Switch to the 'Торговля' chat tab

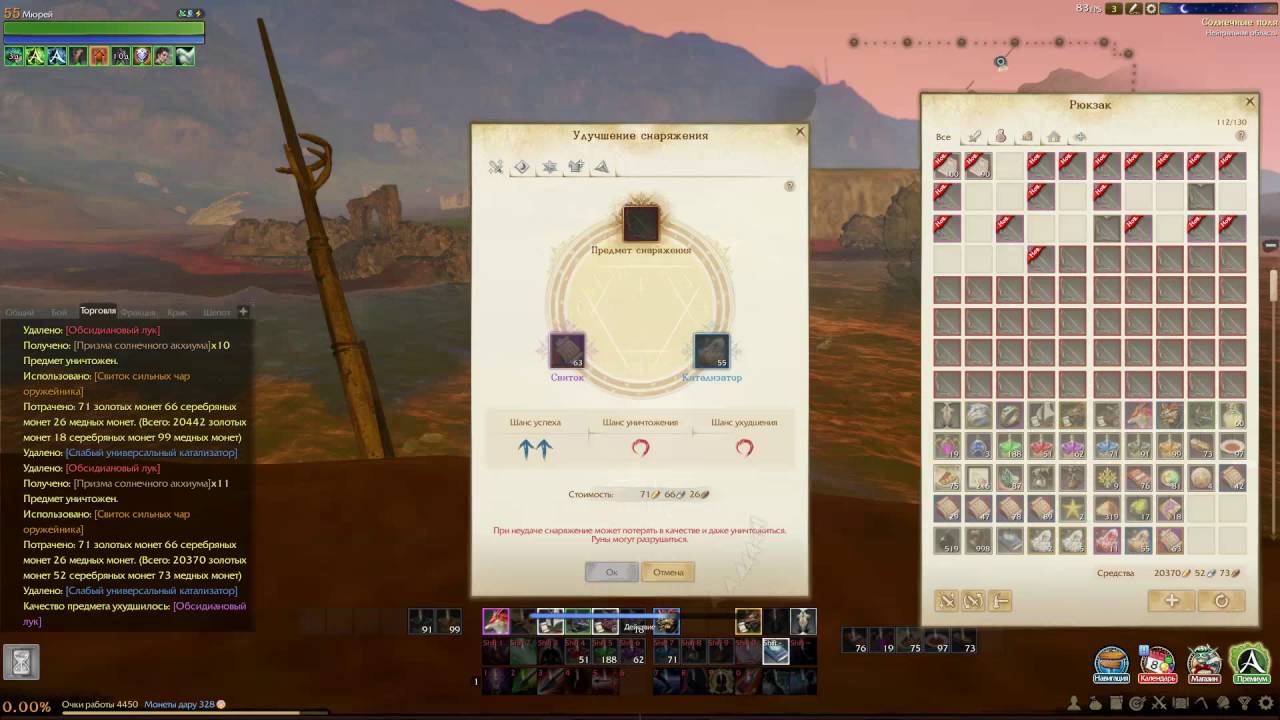coord(98,311)
